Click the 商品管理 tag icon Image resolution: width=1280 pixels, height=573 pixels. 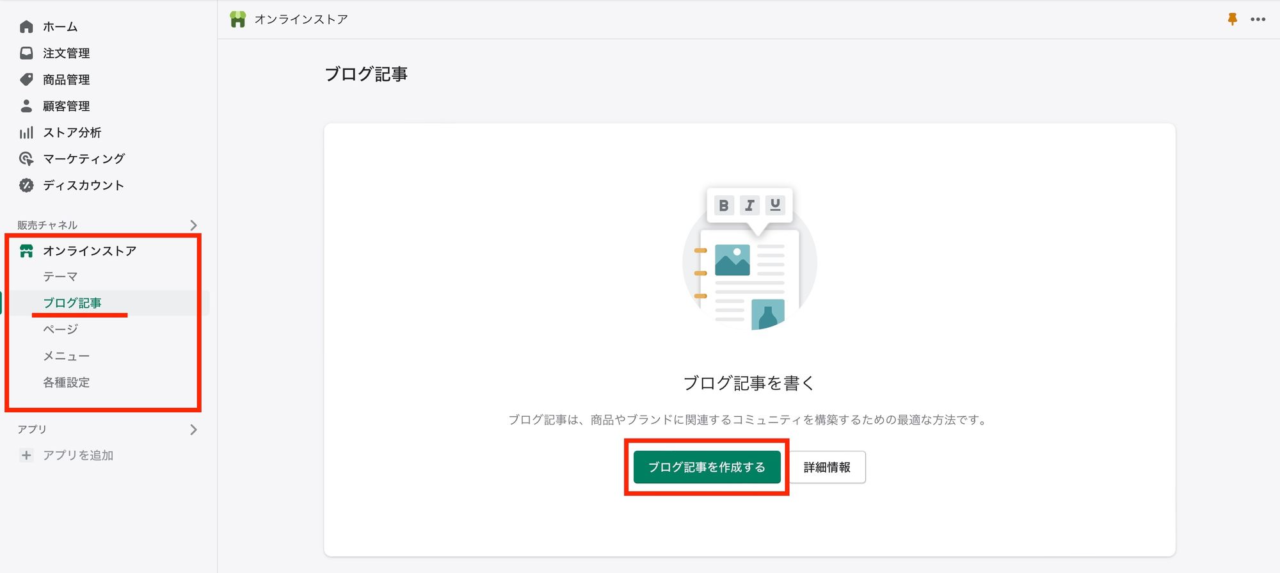point(26,80)
